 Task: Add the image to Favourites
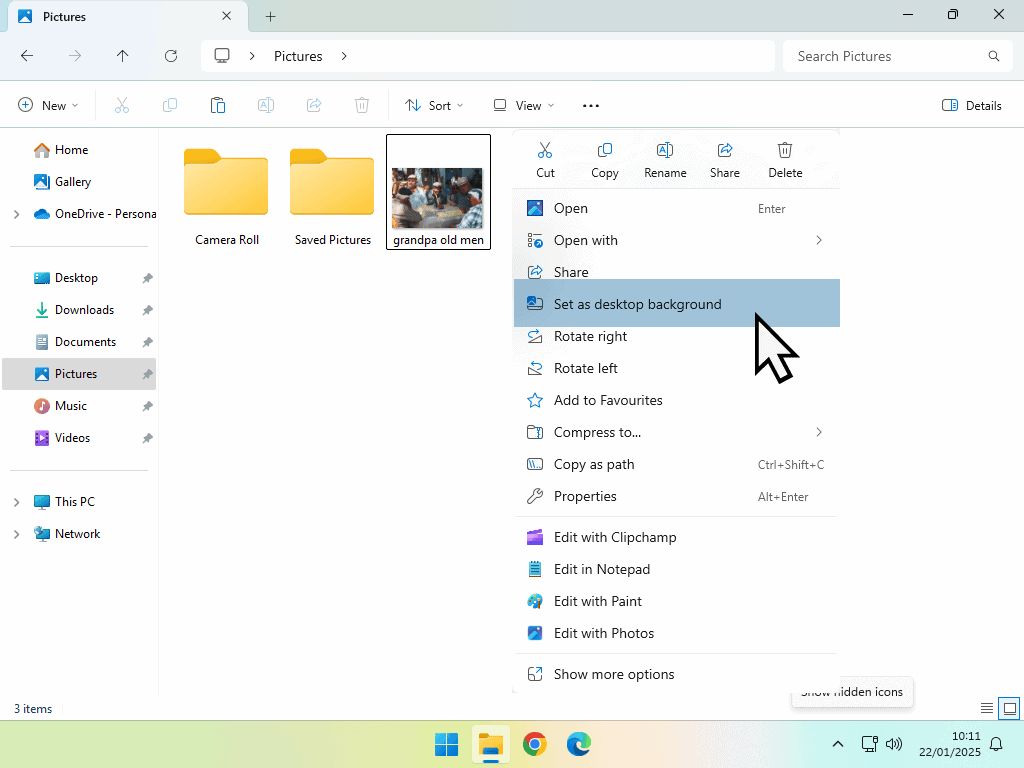click(x=608, y=400)
